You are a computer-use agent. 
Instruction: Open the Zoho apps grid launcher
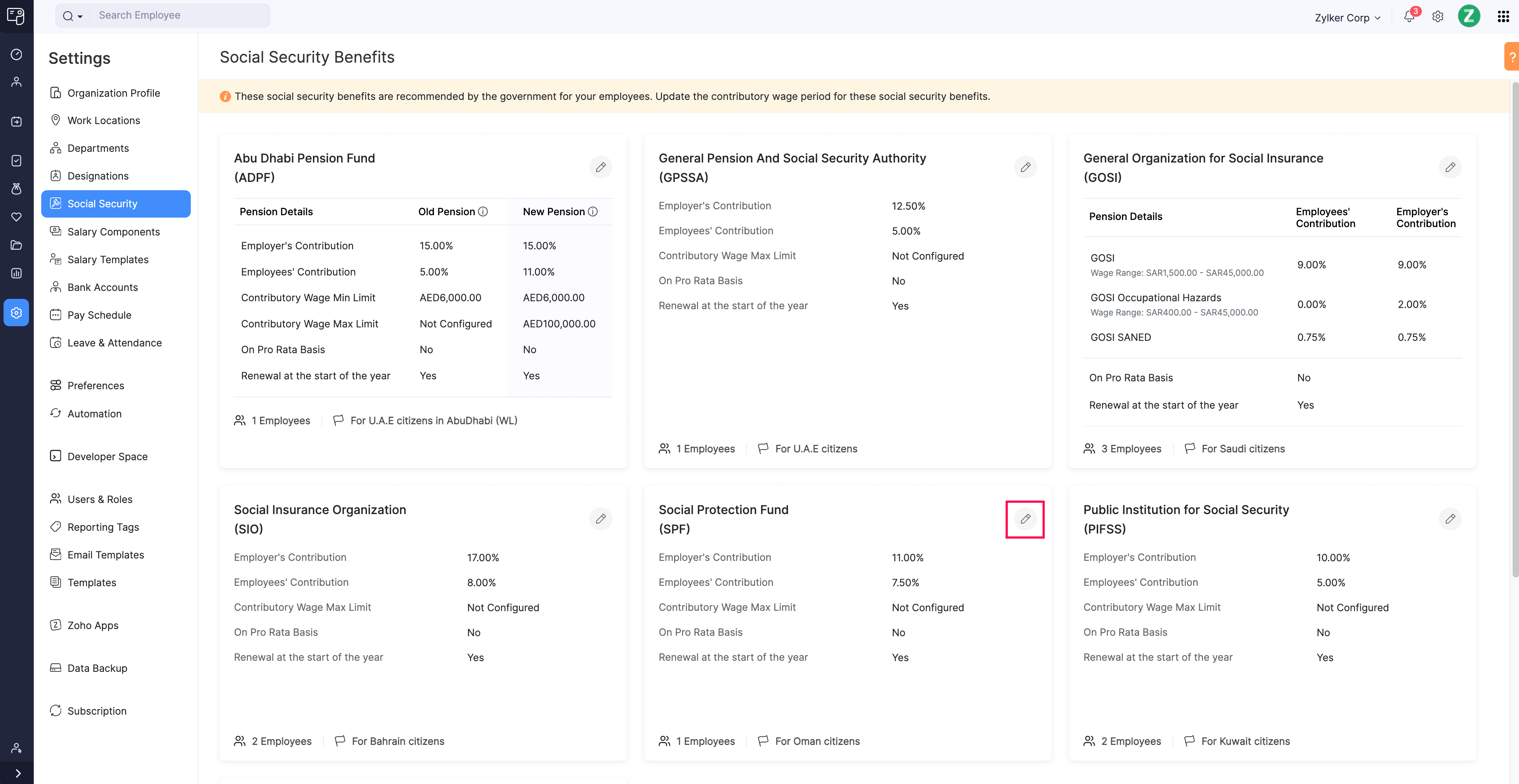pos(1503,16)
